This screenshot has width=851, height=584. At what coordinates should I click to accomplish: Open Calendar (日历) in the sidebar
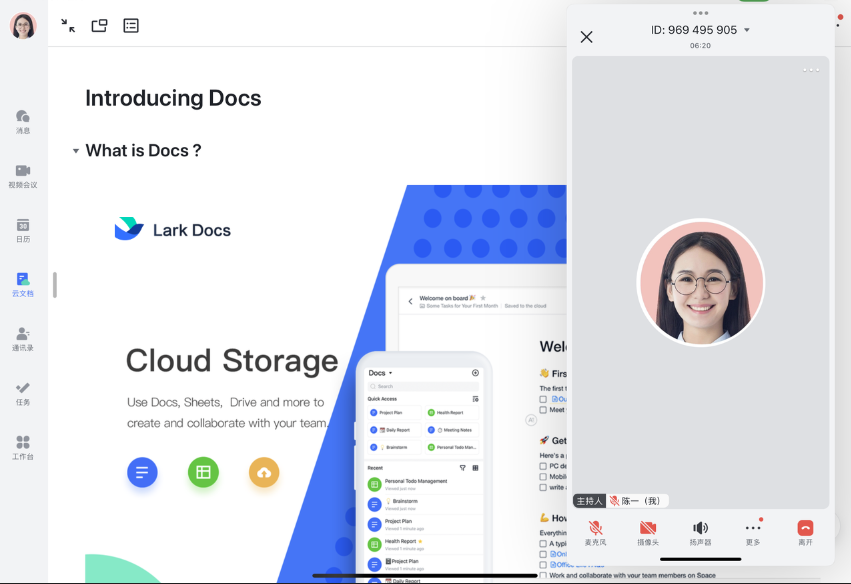(23, 230)
